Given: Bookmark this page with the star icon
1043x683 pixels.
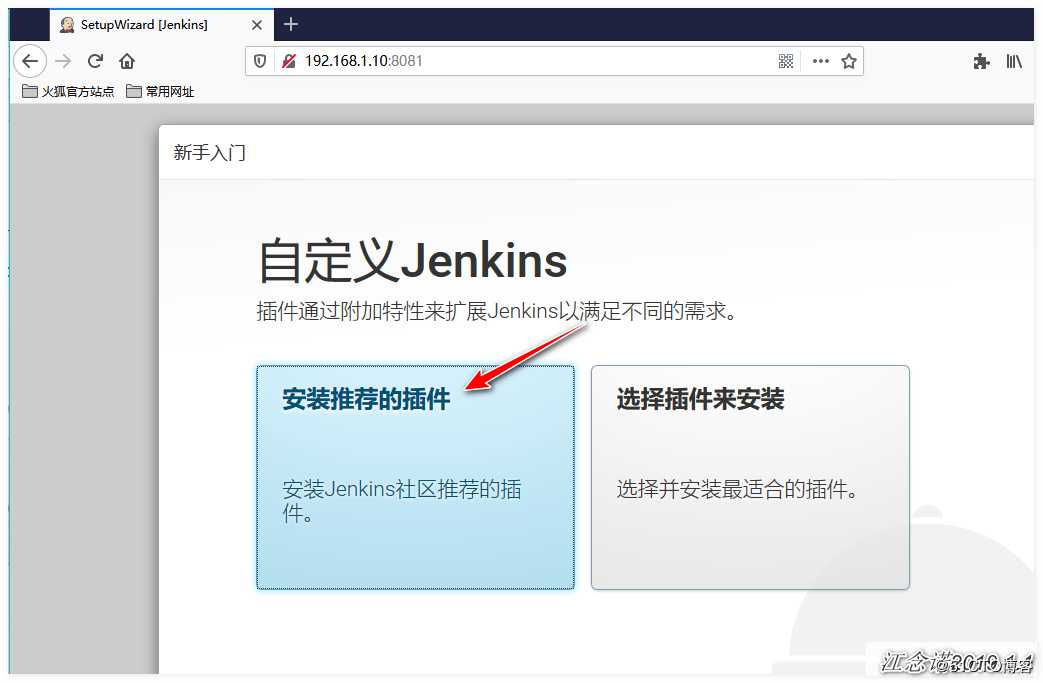Looking at the screenshot, I should [x=849, y=61].
